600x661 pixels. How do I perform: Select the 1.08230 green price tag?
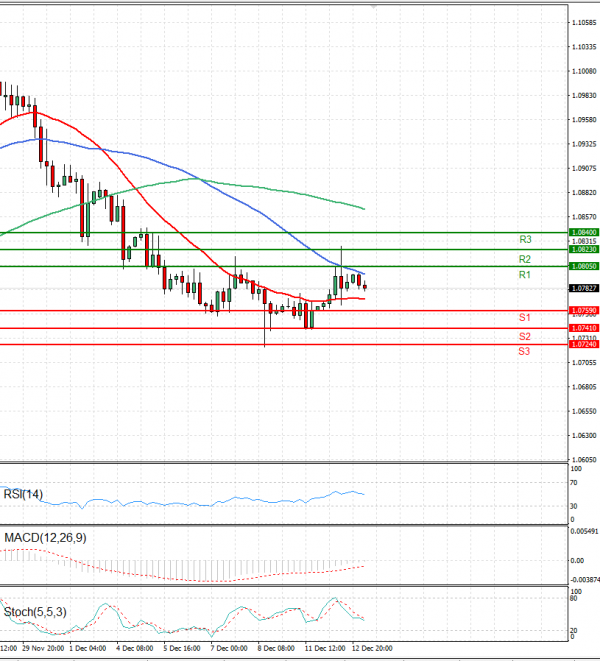click(584, 249)
